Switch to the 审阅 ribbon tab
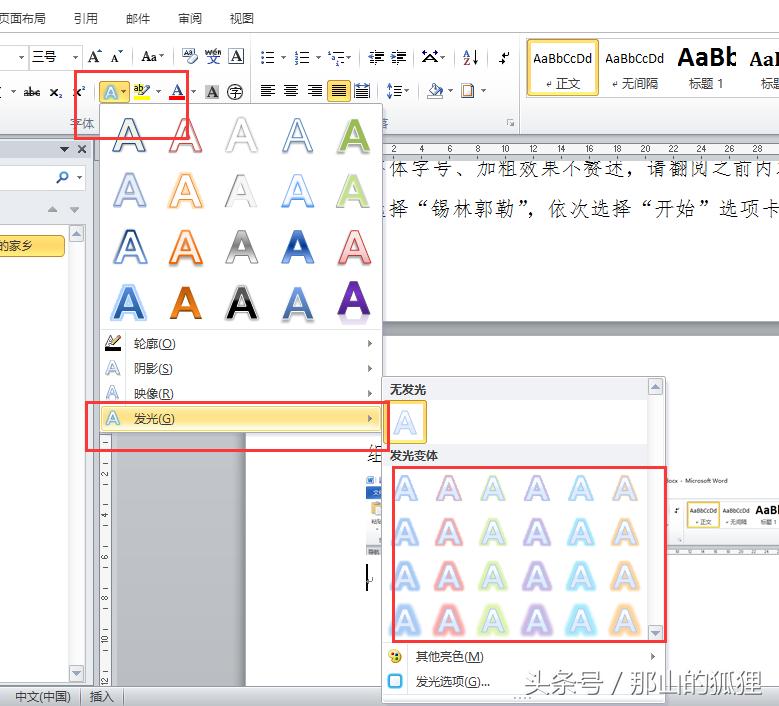Image resolution: width=779 pixels, height=706 pixels. tap(189, 18)
